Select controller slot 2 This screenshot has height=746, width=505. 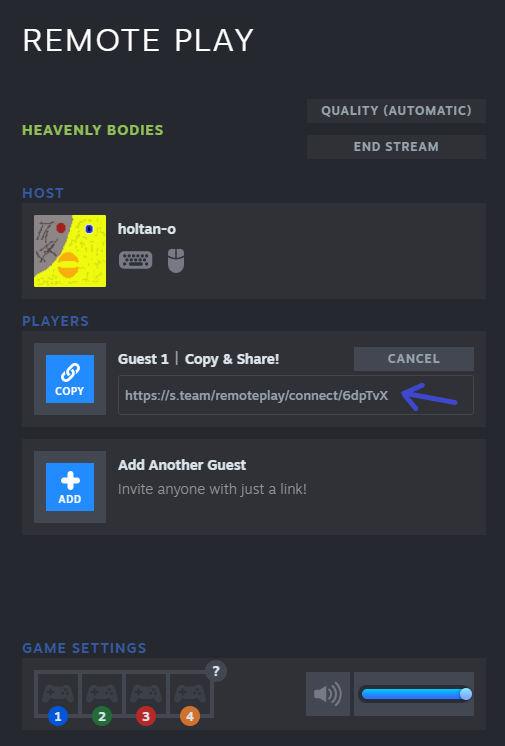(102, 695)
